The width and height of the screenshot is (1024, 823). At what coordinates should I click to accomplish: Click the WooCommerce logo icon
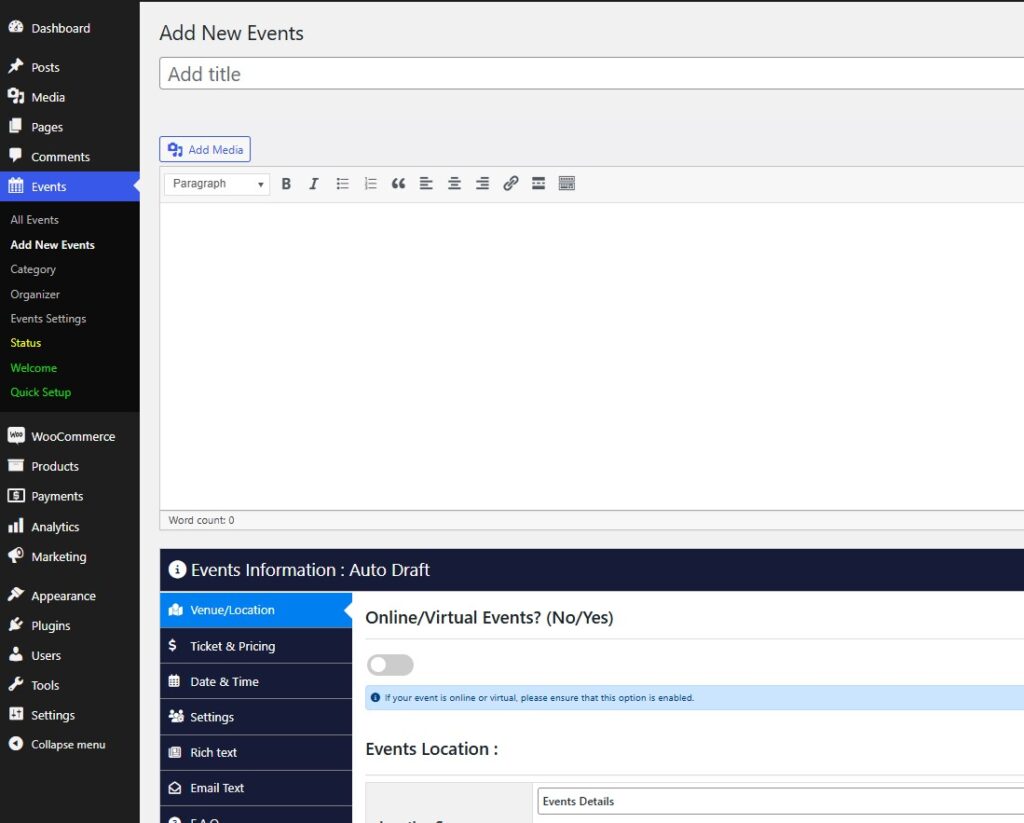tap(16, 435)
